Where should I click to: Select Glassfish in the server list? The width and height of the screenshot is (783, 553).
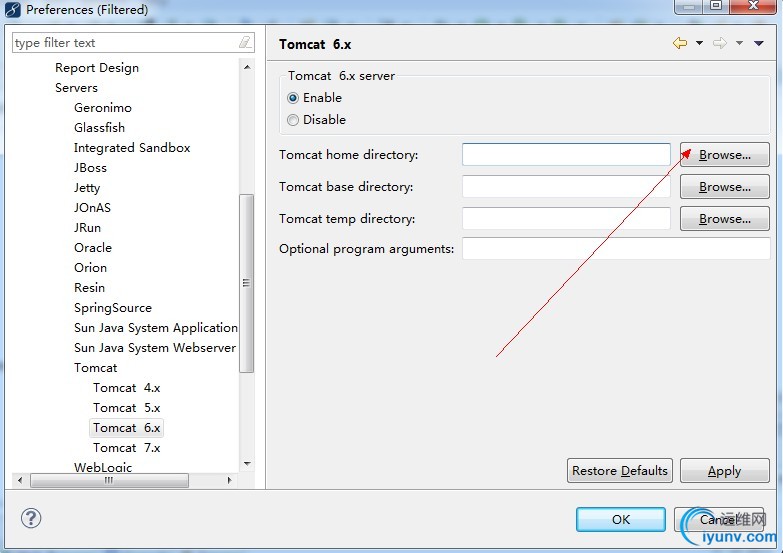(x=99, y=128)
